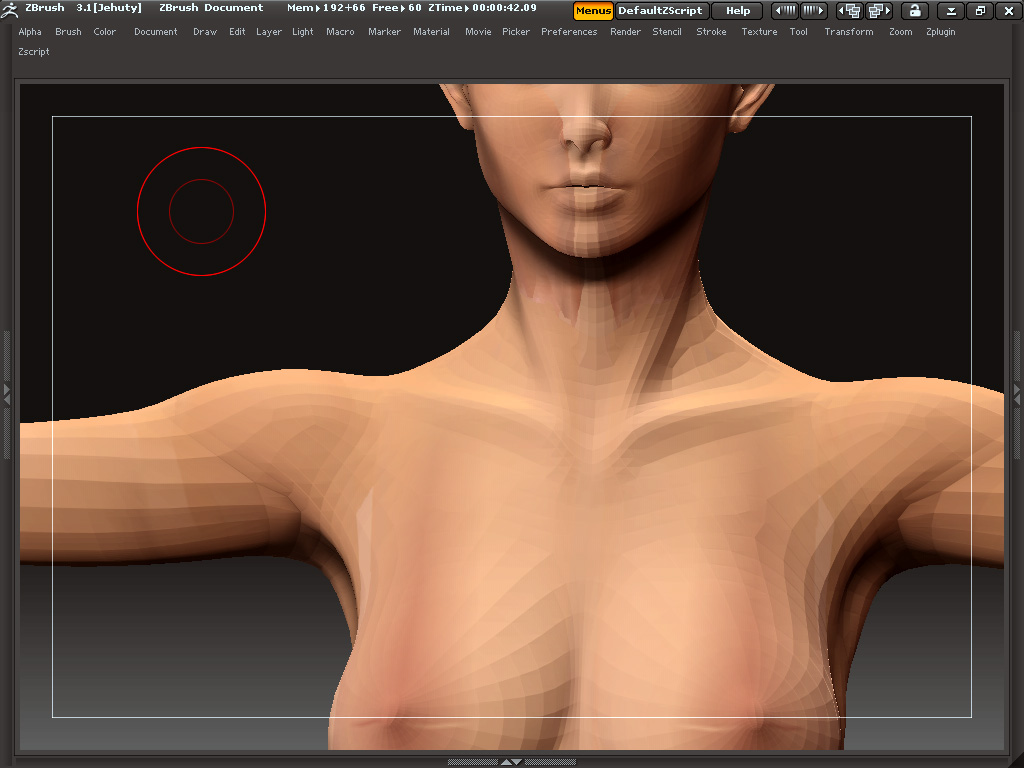Expand the bottom tray divider arrows
Image resolution: width=1024 pixels, height=768 pixels.
tap(511, 762)
